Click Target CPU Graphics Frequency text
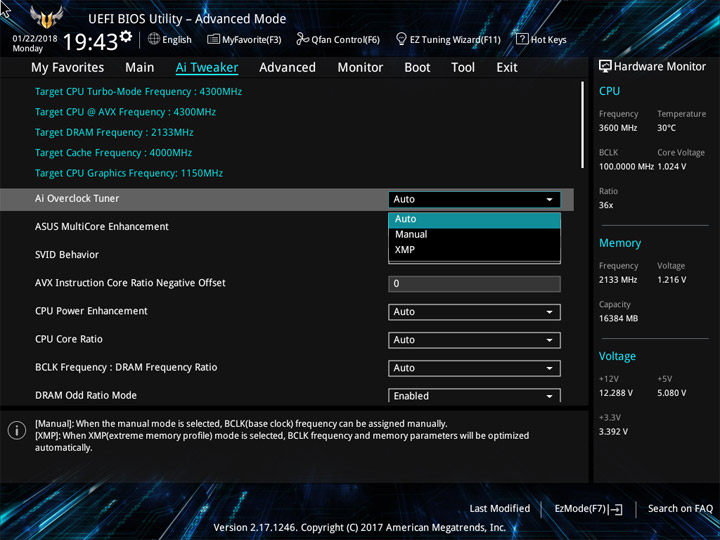The height and width of the screenshot is (540, 720). click(129, 174)
